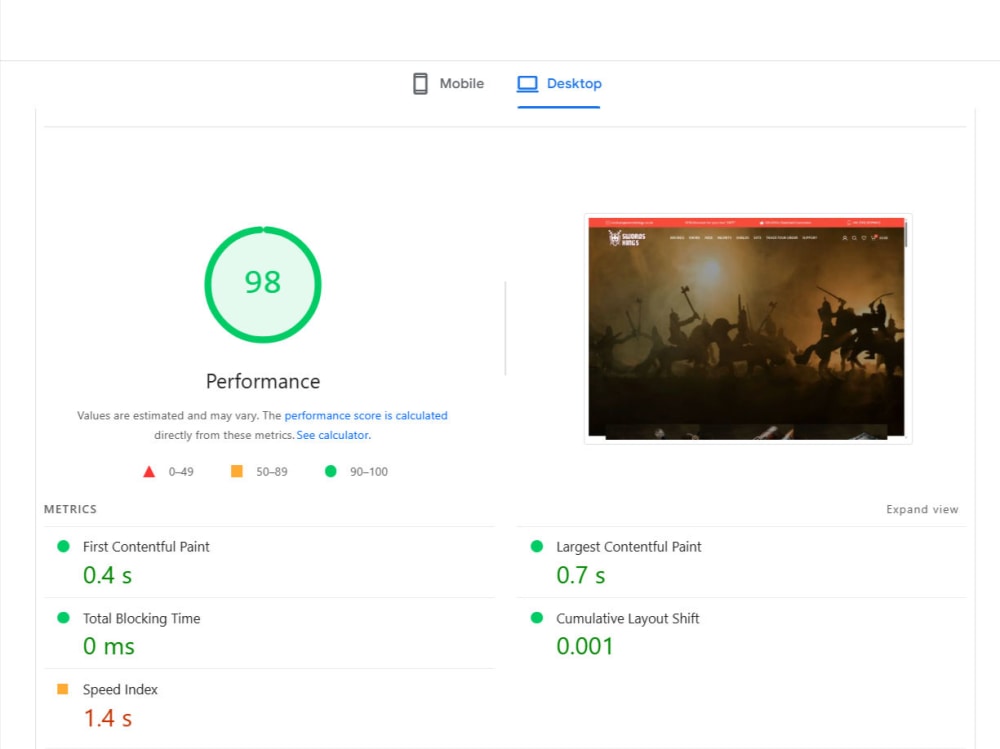Switch to the Mobile tab
Screen dimensions: 1000x749
pos(448,84)
